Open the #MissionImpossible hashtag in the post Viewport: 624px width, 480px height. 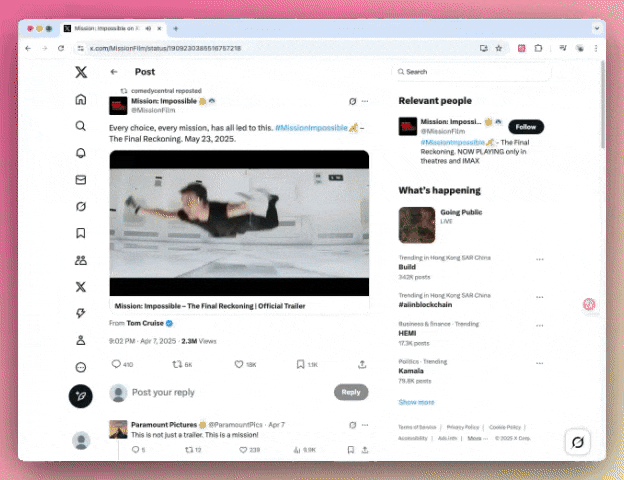pyautogui.click(x=312, y=128)
